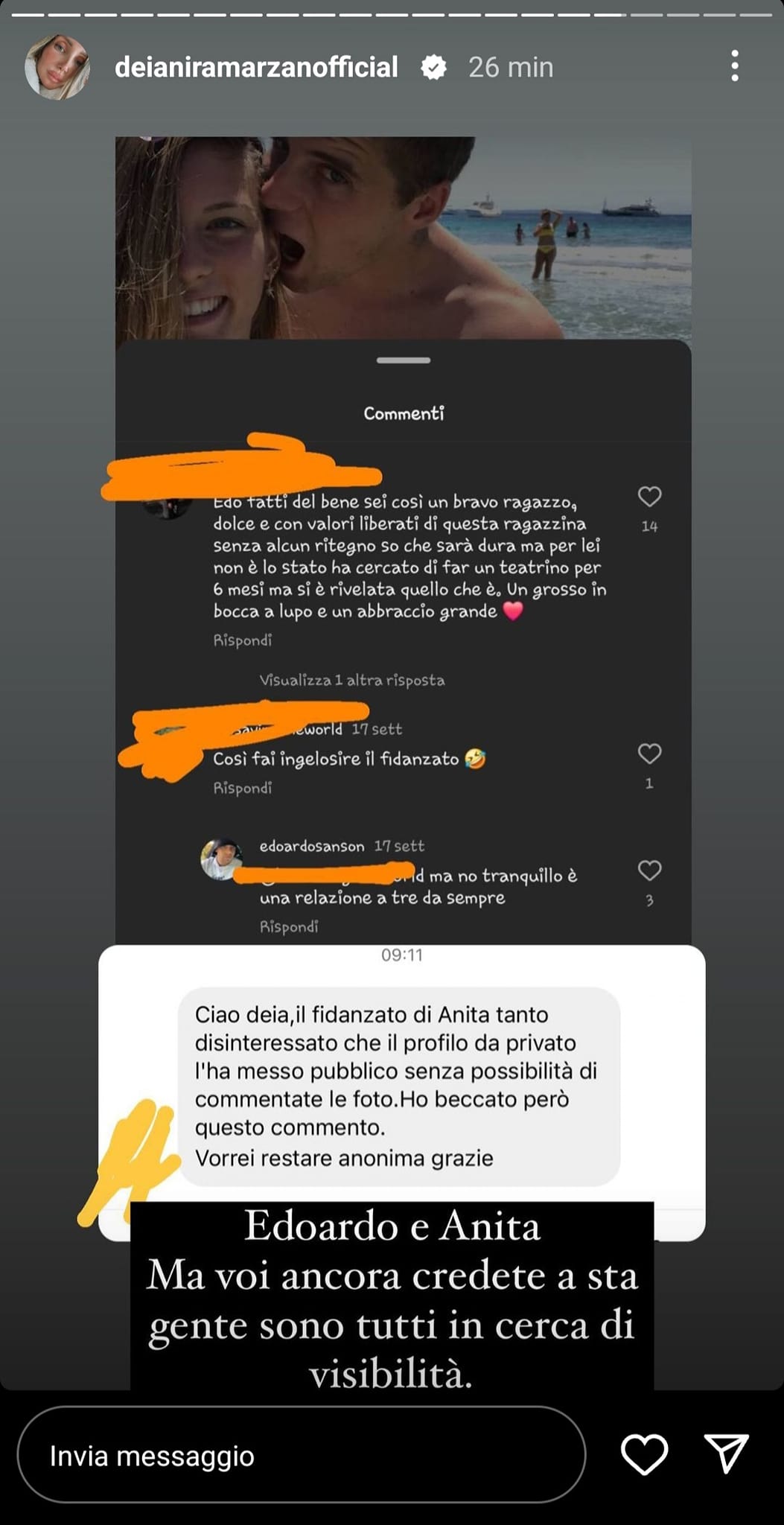Screen dimensions: 784x1525
Task: Open deianiramarzanofficial profile picture
Action: tap(57, 67)
